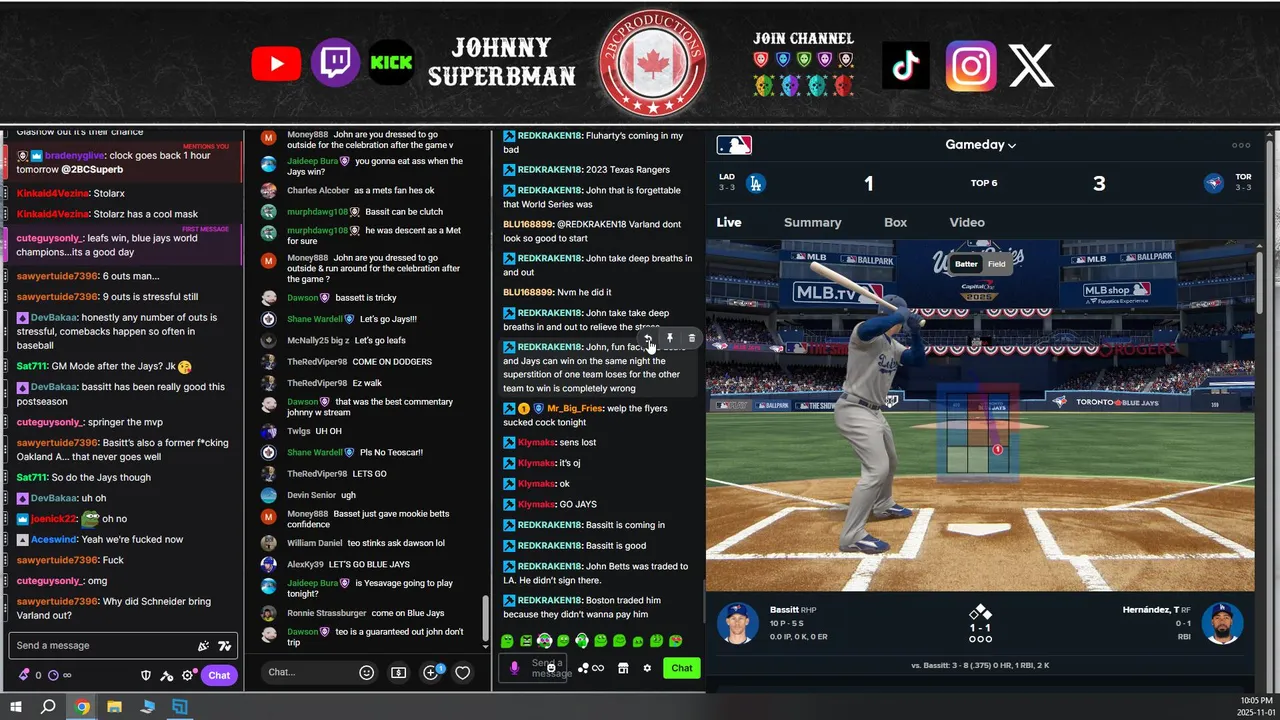Open Kick chat shop icon

[622, 668]
